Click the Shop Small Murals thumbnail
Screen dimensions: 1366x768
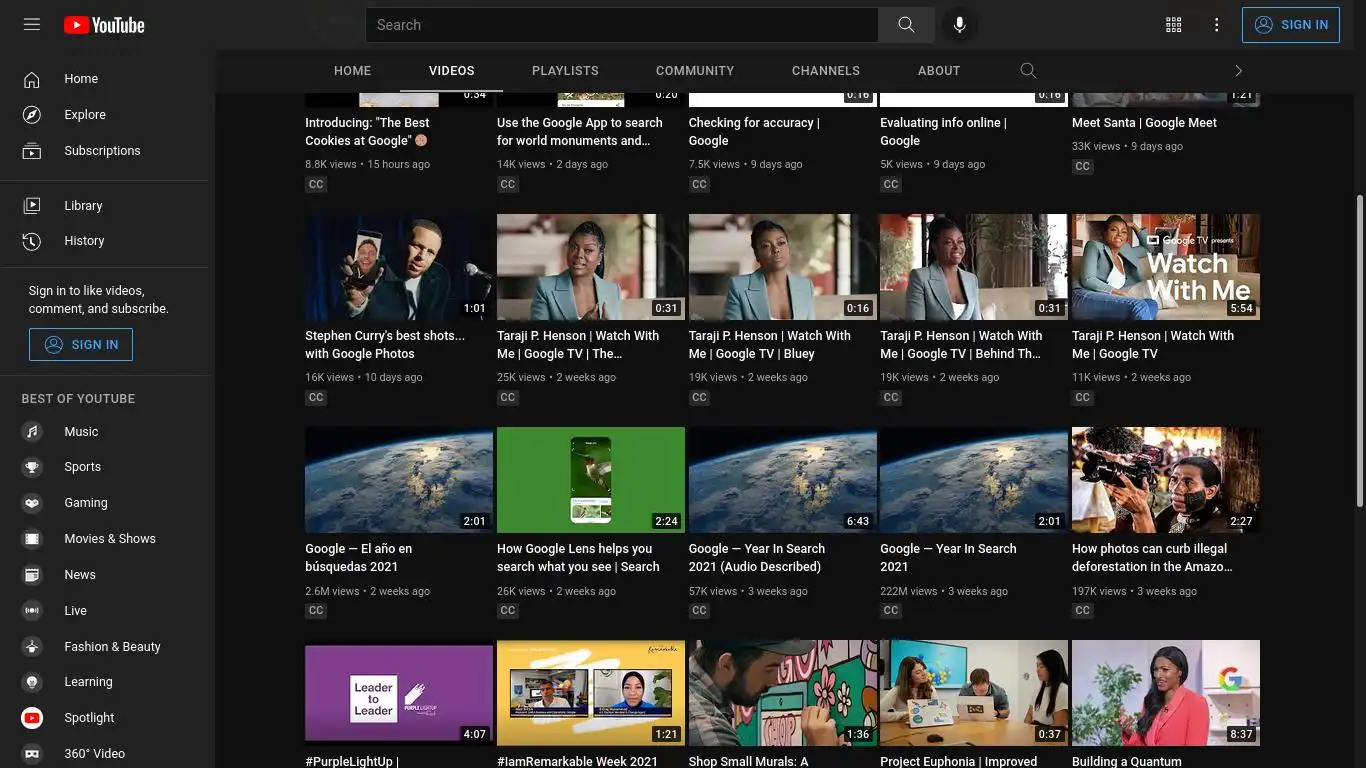[783, 693]
